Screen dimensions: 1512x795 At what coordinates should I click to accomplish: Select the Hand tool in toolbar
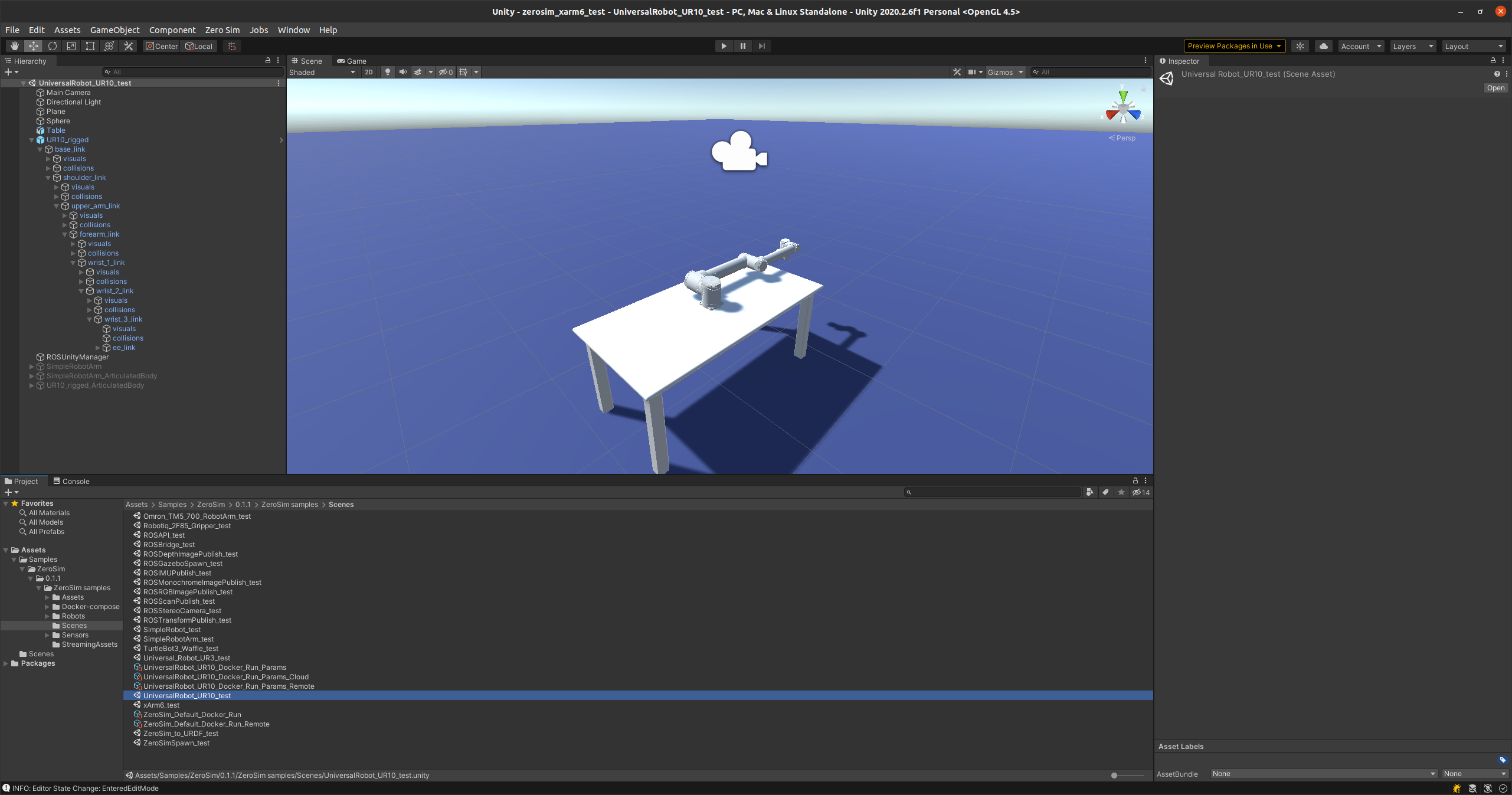pos(14,46)
